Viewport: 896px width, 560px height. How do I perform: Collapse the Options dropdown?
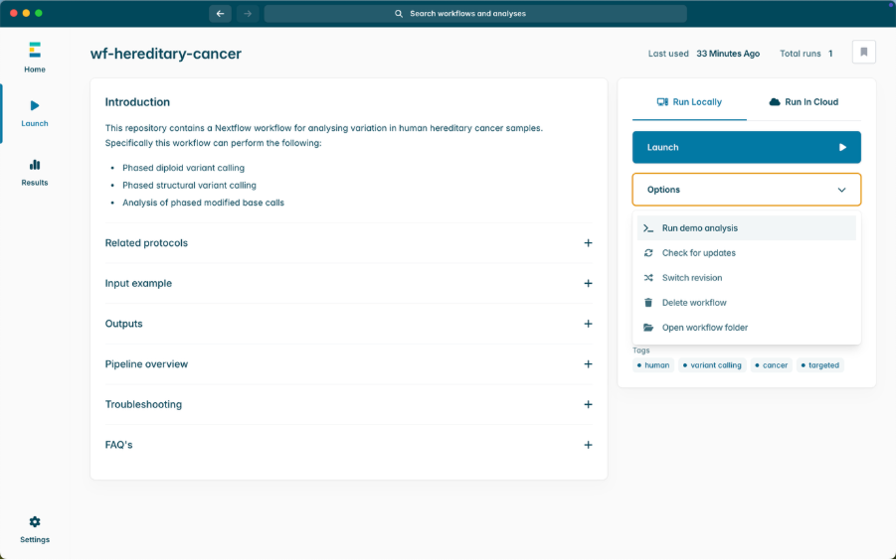coord(746,190)
